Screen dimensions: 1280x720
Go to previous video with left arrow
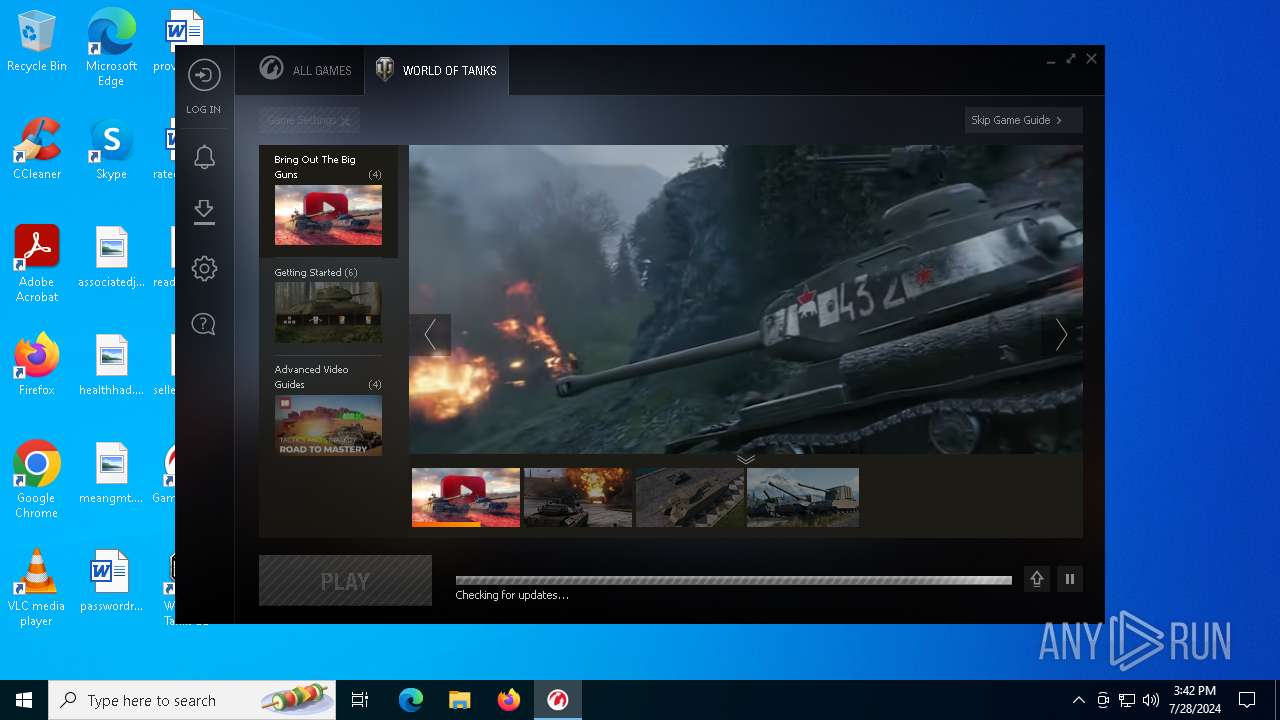point(430,335)
